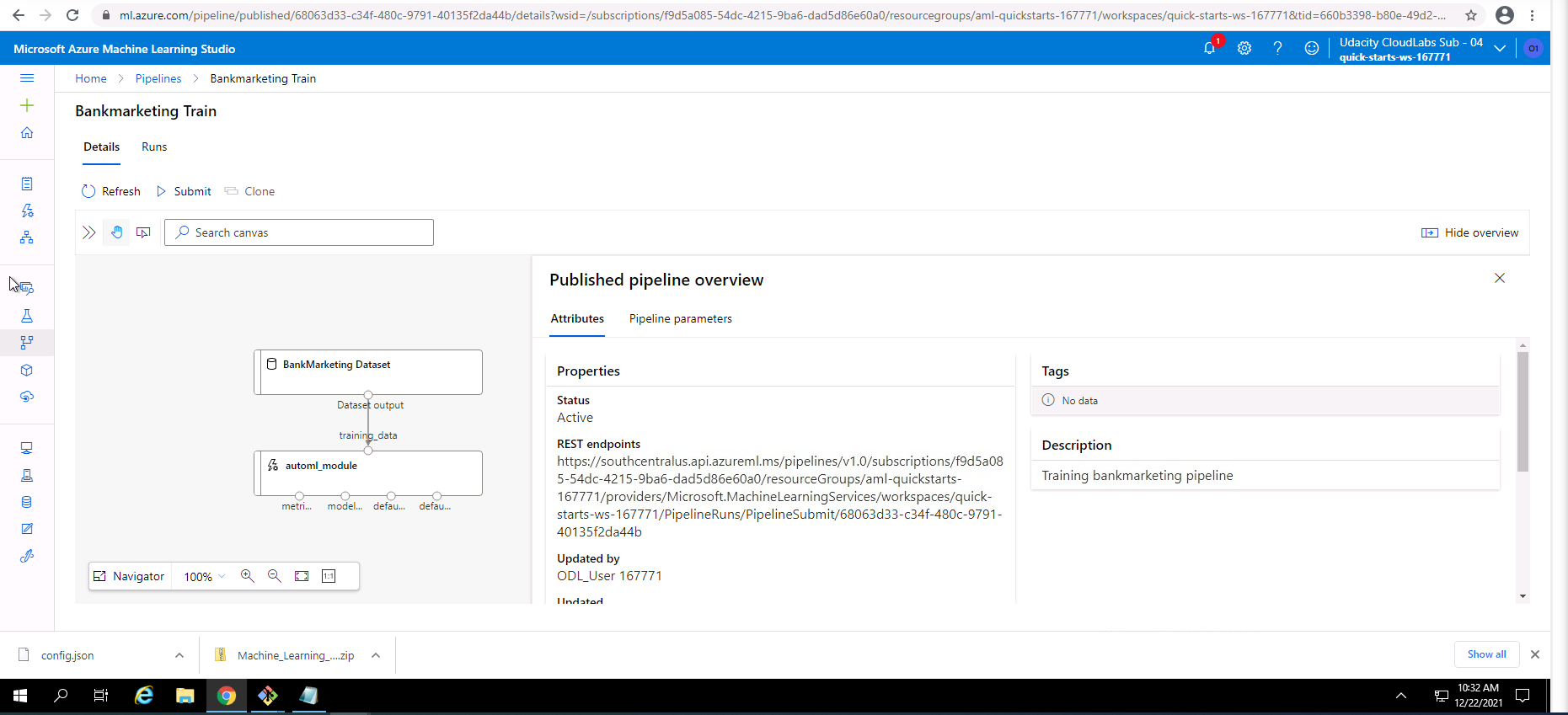The width and height of the screenshot is (1568, 715).
Task: Zoom in on the canvas
Action: [248, 576]
